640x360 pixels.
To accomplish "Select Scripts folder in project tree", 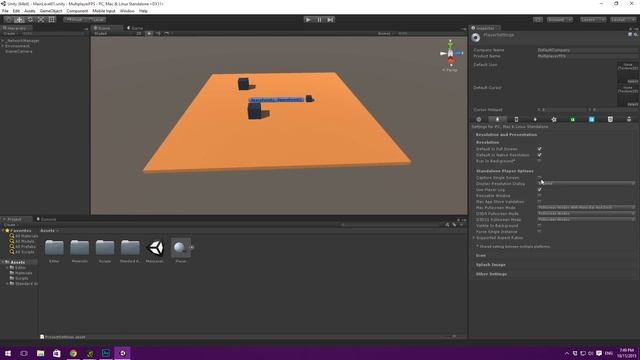I will (19, 278).
